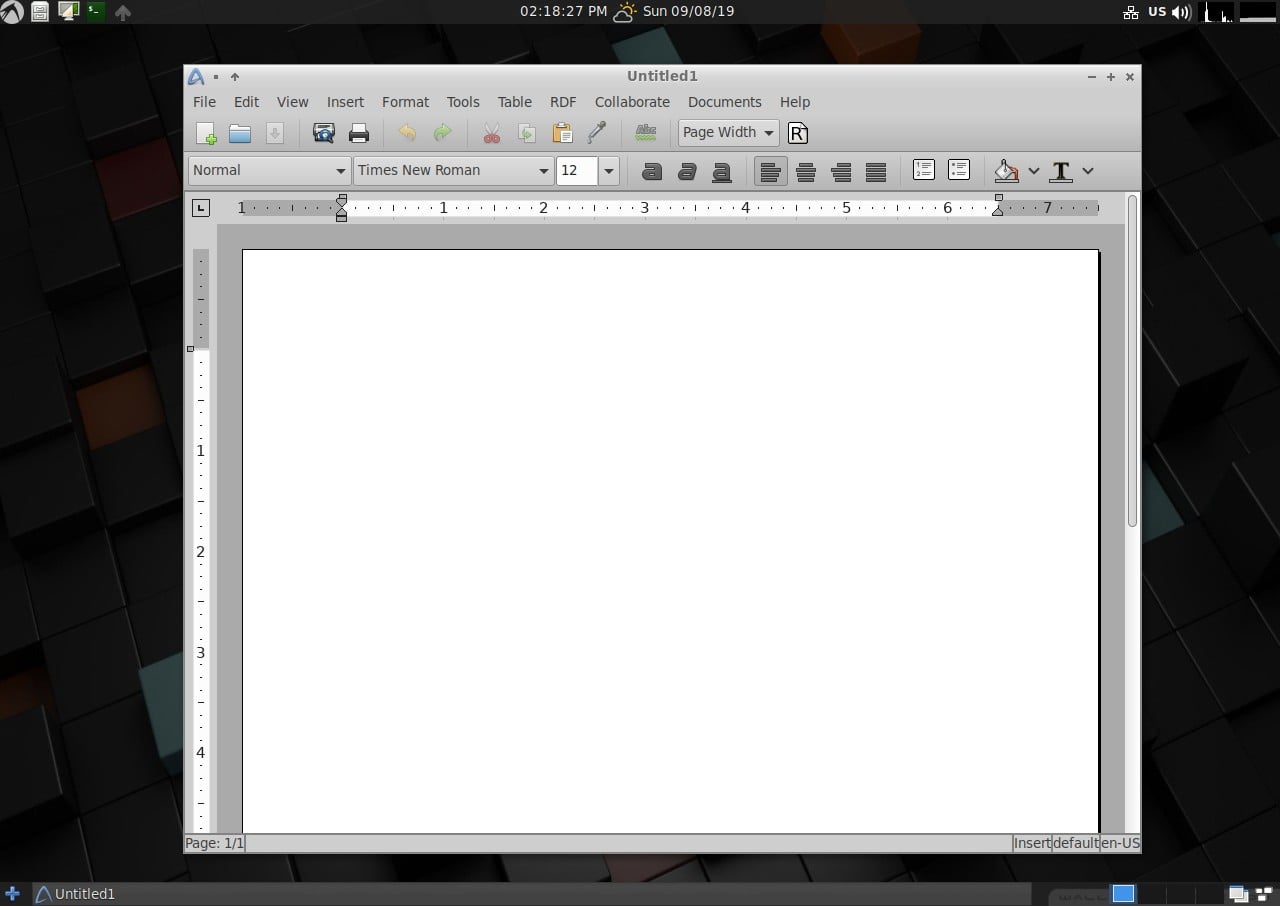The image size is (1280, 906).
Task: Insert a numbered list
Action: point(924,171)
